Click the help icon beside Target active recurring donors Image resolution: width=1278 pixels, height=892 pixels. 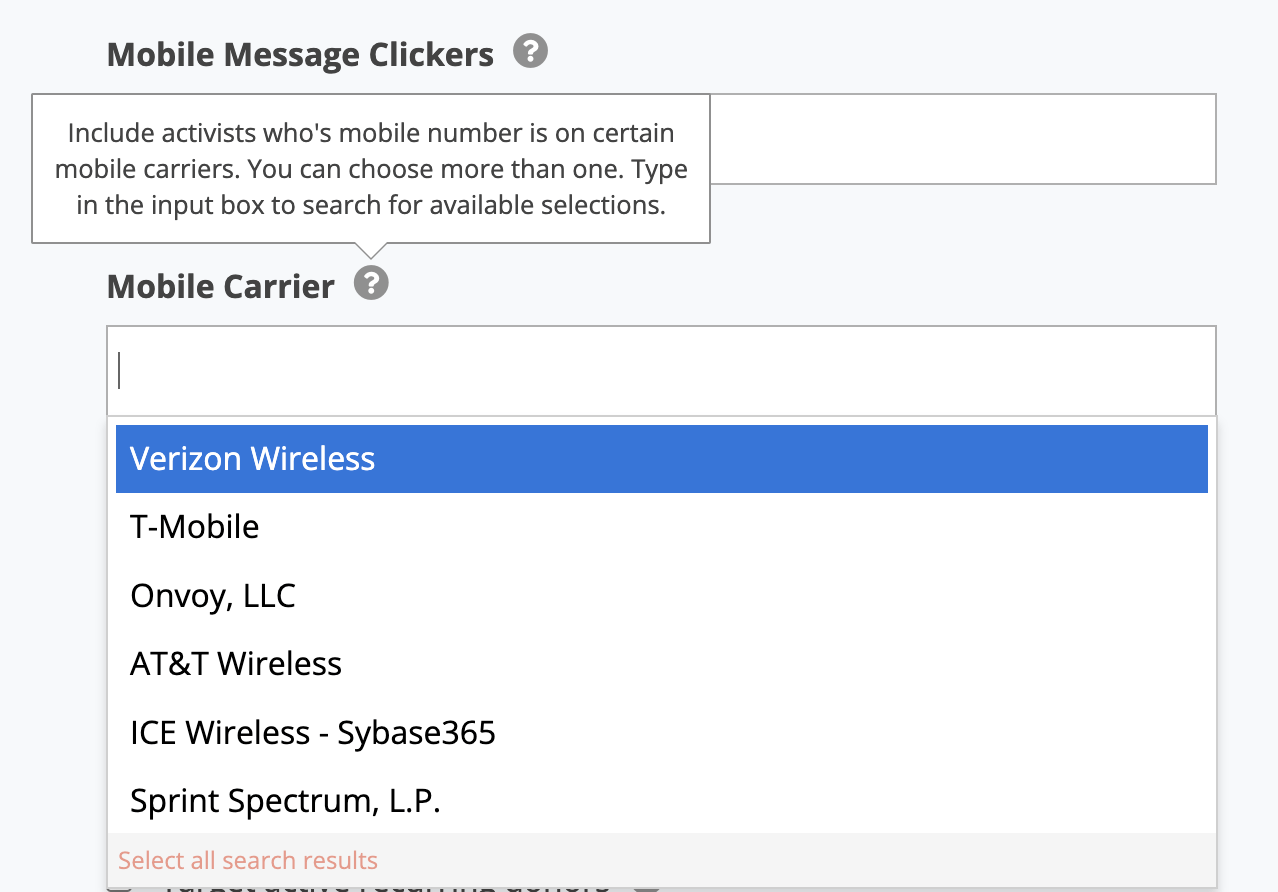648,888
